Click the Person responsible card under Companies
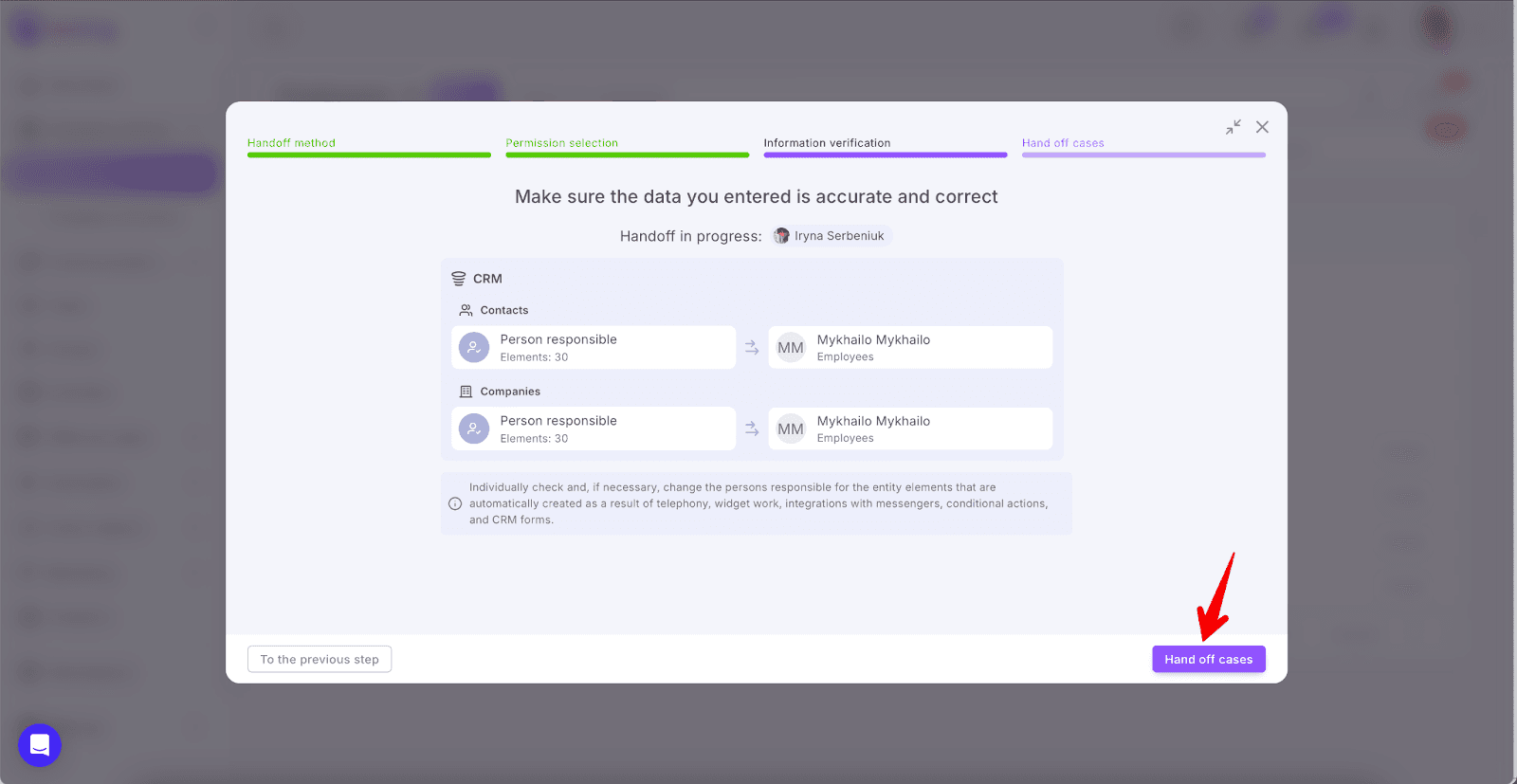Viewport: 1517px width, 784px height. click(x=594, y=428)
